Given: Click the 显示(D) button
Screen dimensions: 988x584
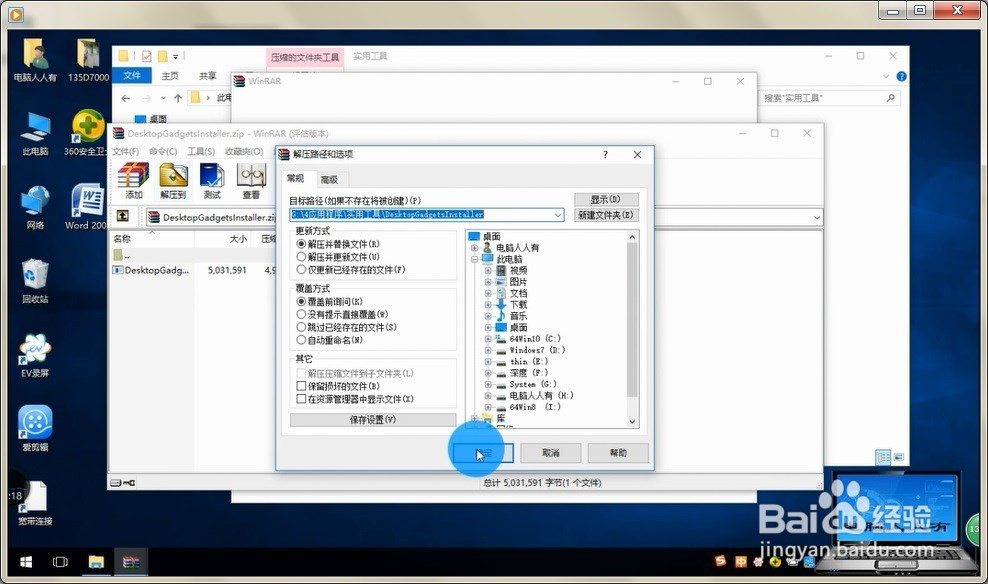Looking at the screenshot, I should click(606, 200).
